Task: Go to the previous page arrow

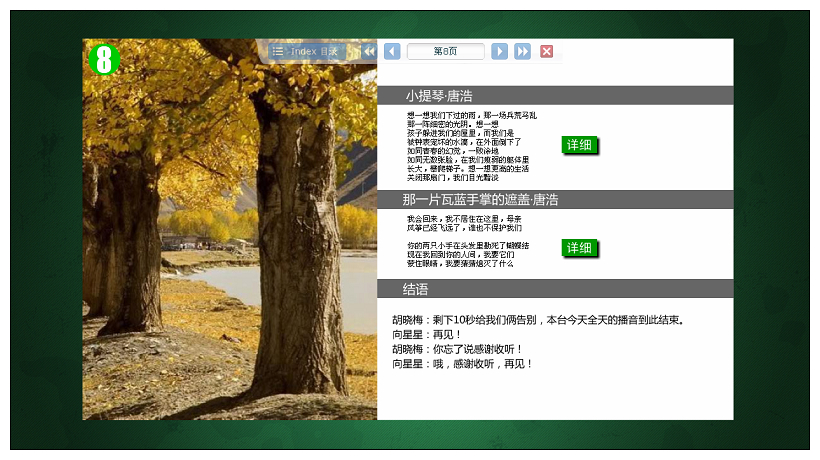Action: (x=392, y=51)
